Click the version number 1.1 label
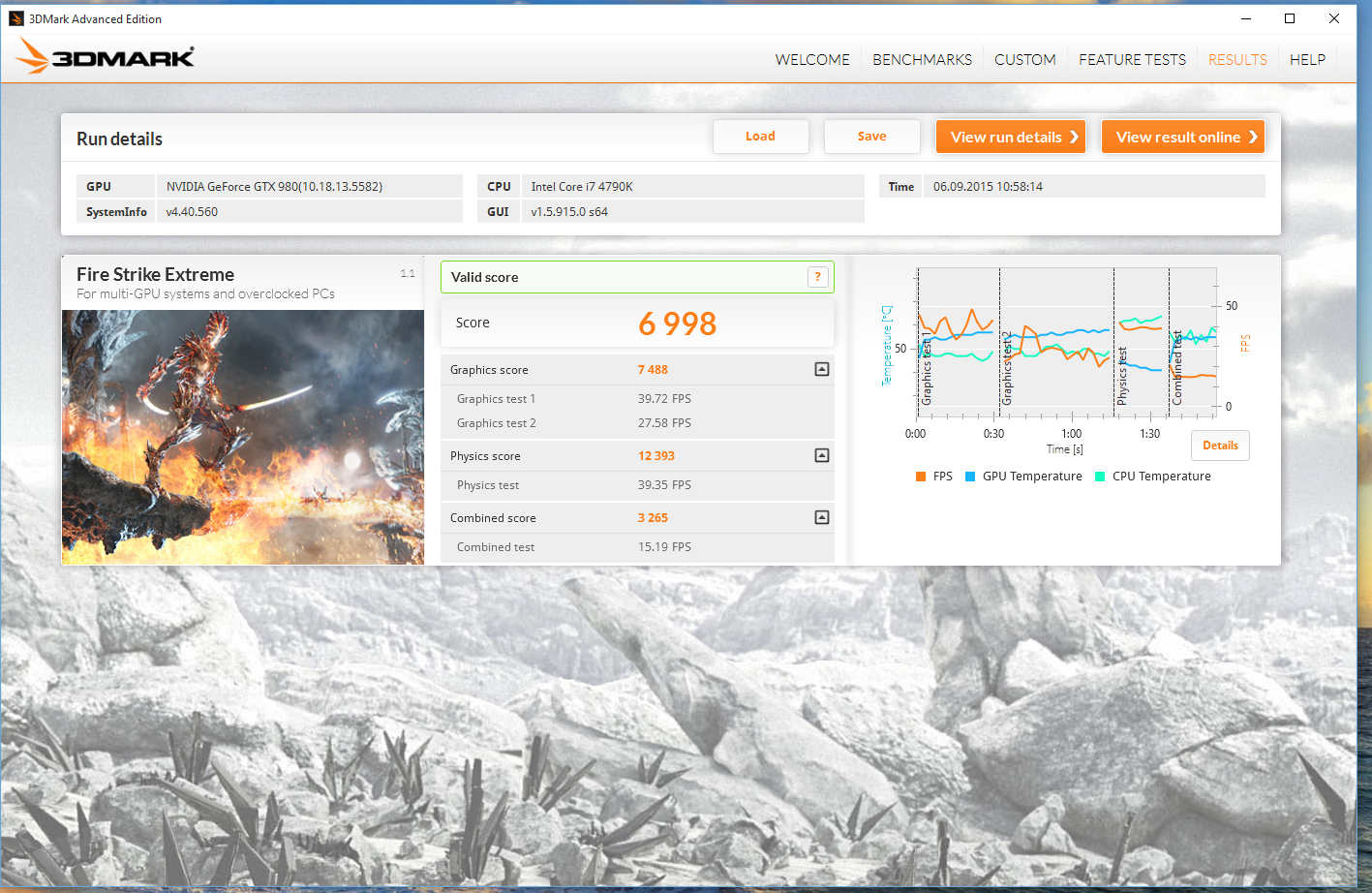This screenshot has width=1372, height=893. point(408,273)
